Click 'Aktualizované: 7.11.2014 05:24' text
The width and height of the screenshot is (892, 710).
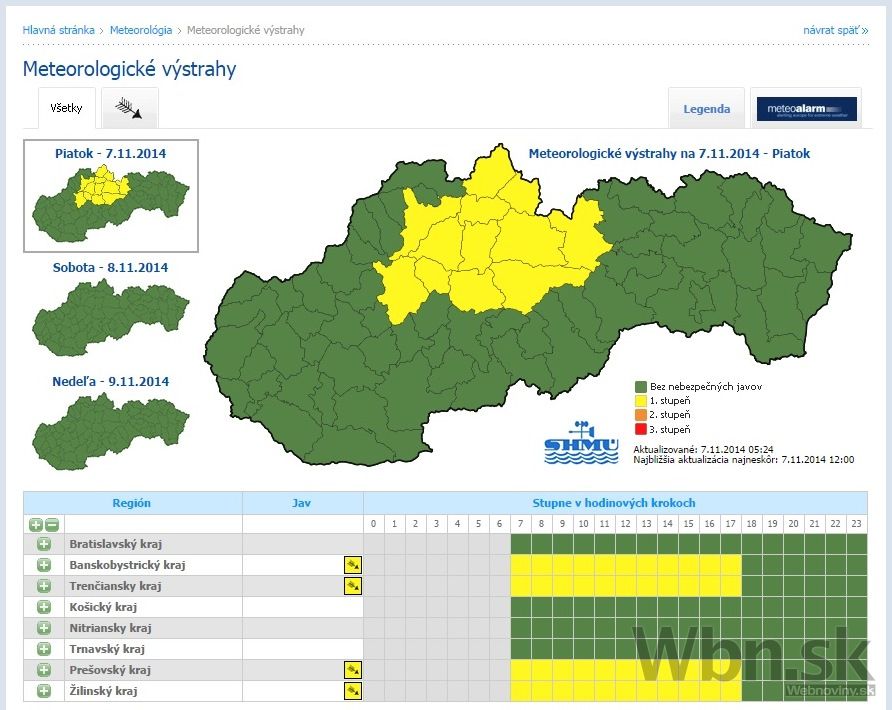703,449
